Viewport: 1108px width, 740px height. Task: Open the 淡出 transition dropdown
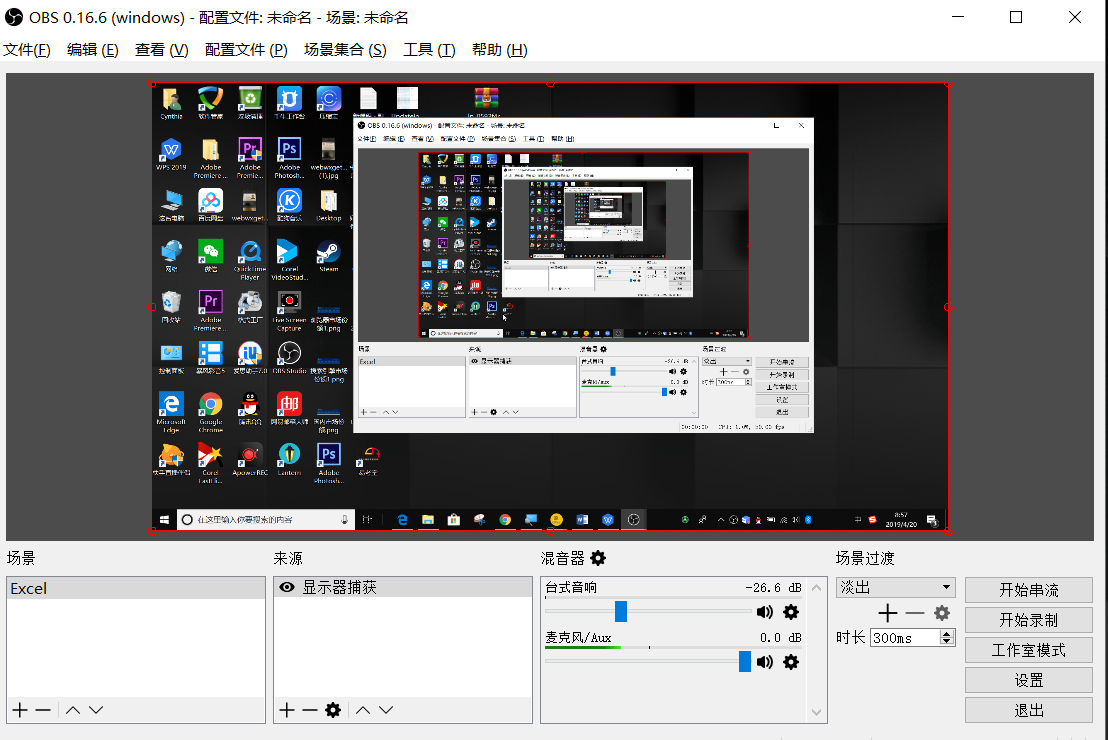click(946, 588)
